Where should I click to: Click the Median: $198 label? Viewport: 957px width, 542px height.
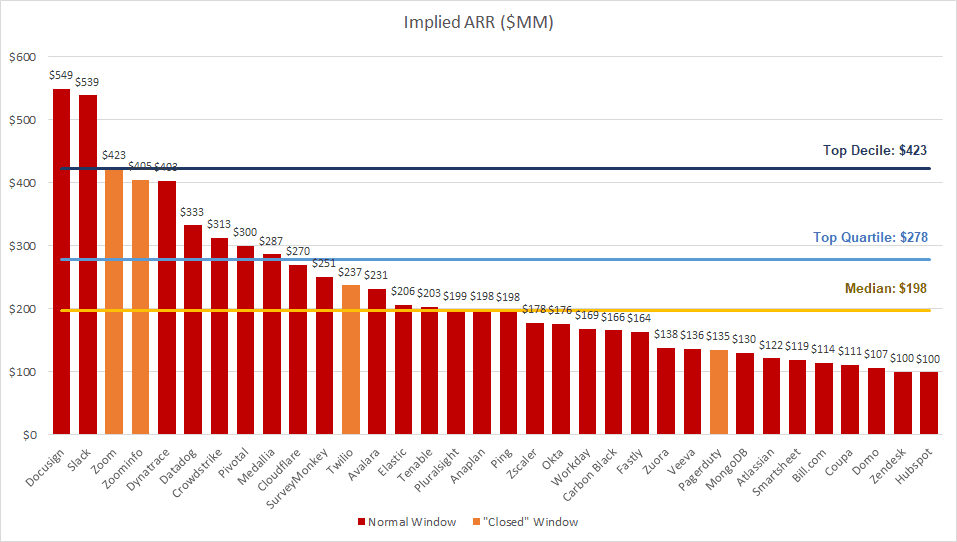point(886,288)
